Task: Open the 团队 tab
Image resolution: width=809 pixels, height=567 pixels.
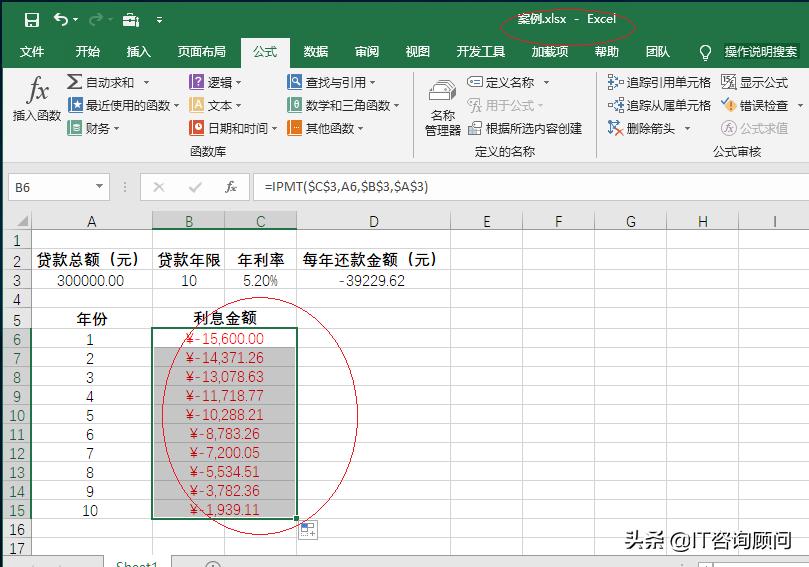Action: coord(657,52)
